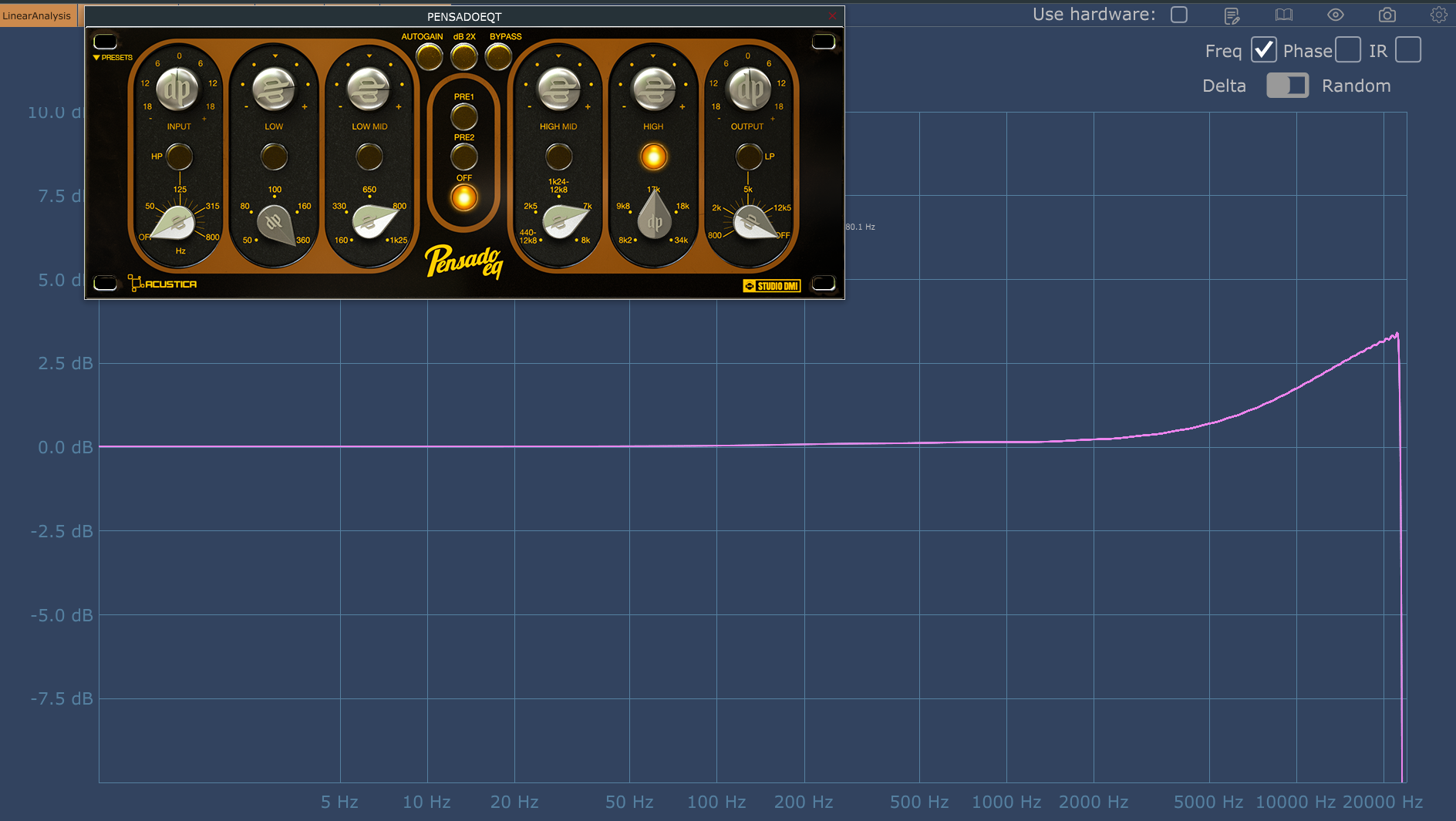Click the eye view icon

[1335, 15]
